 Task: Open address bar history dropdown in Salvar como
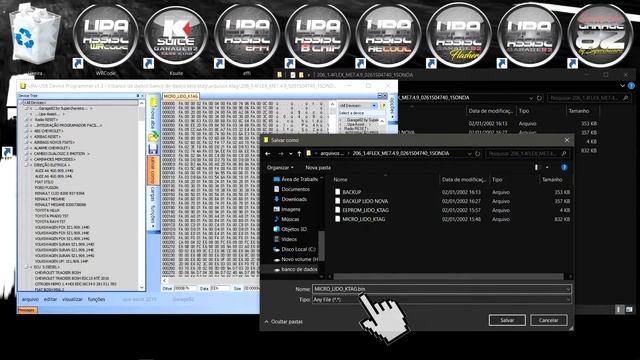point(469,153)
